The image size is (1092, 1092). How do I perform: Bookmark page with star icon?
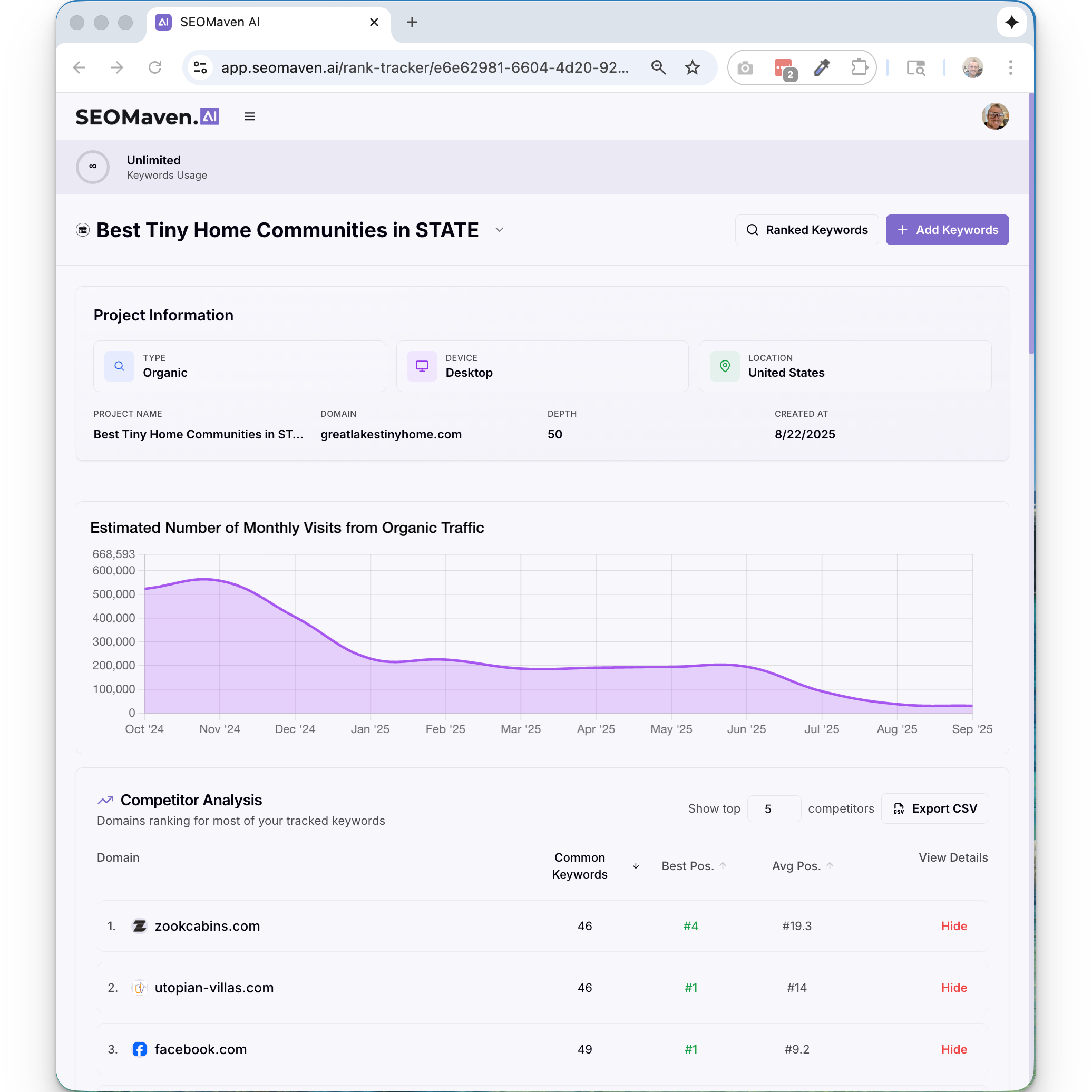[x=692, y=68]
